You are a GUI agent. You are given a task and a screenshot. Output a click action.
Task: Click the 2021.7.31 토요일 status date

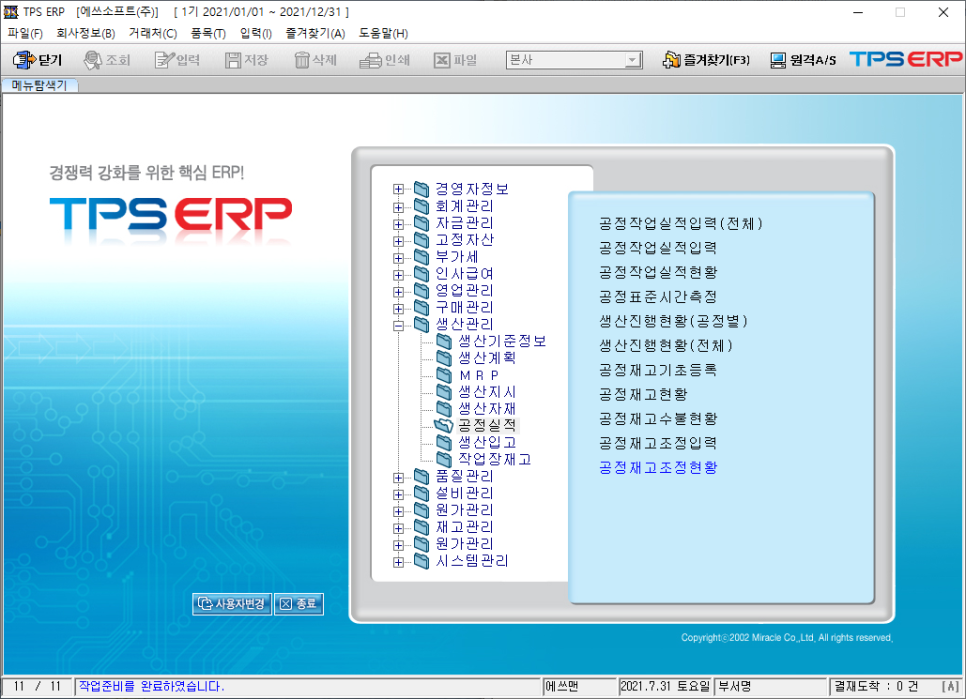(665, 686)
